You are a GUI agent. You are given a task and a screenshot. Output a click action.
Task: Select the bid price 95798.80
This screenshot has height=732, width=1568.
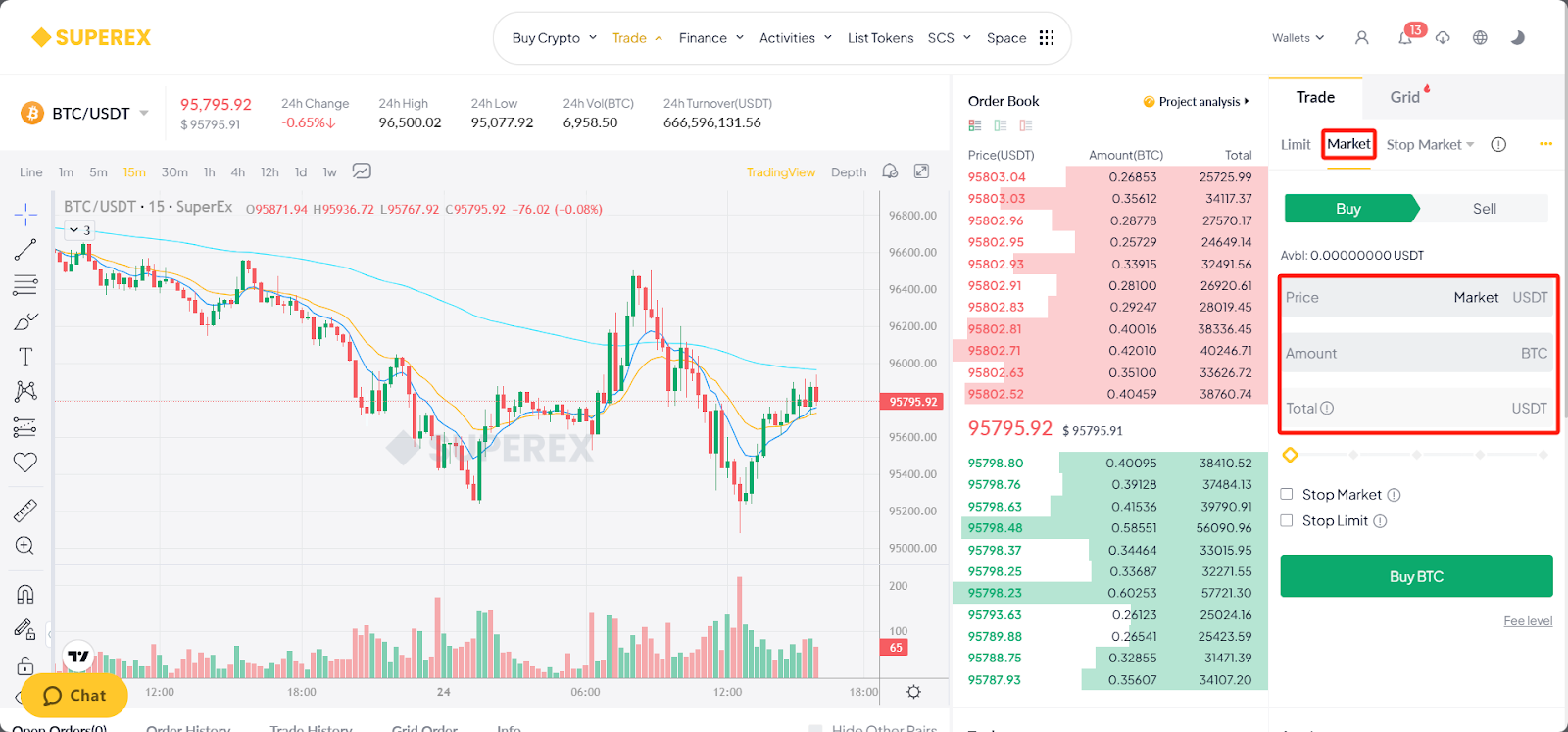tap(995, 463)
